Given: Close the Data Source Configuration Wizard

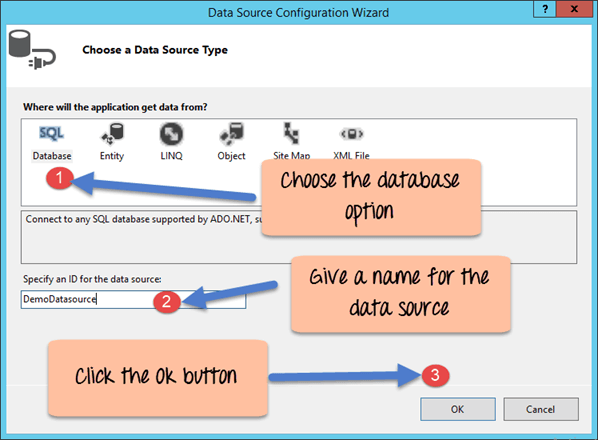Looking at the screenshot, I should [x=574, y=9].
